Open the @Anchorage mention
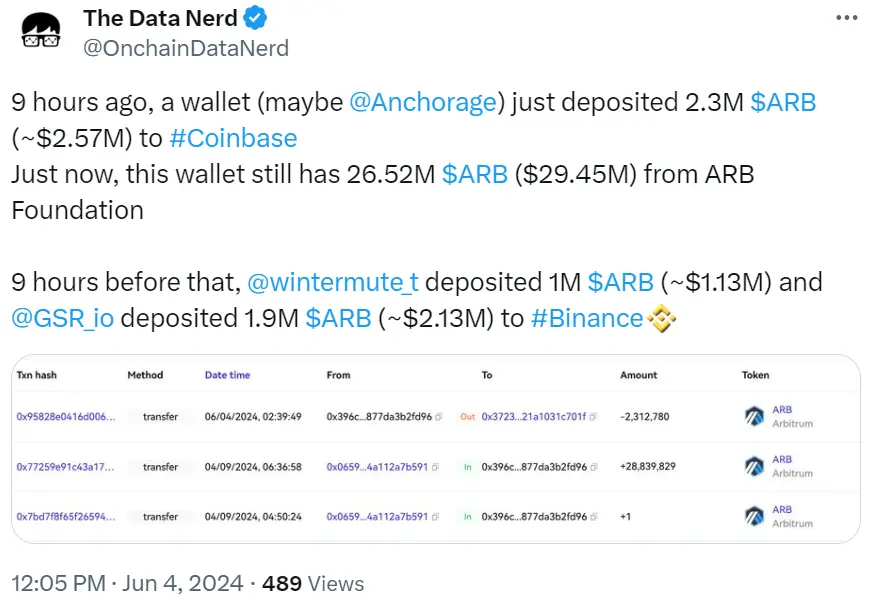The width and height of the screenshot is (882, 600). [423, 102]
